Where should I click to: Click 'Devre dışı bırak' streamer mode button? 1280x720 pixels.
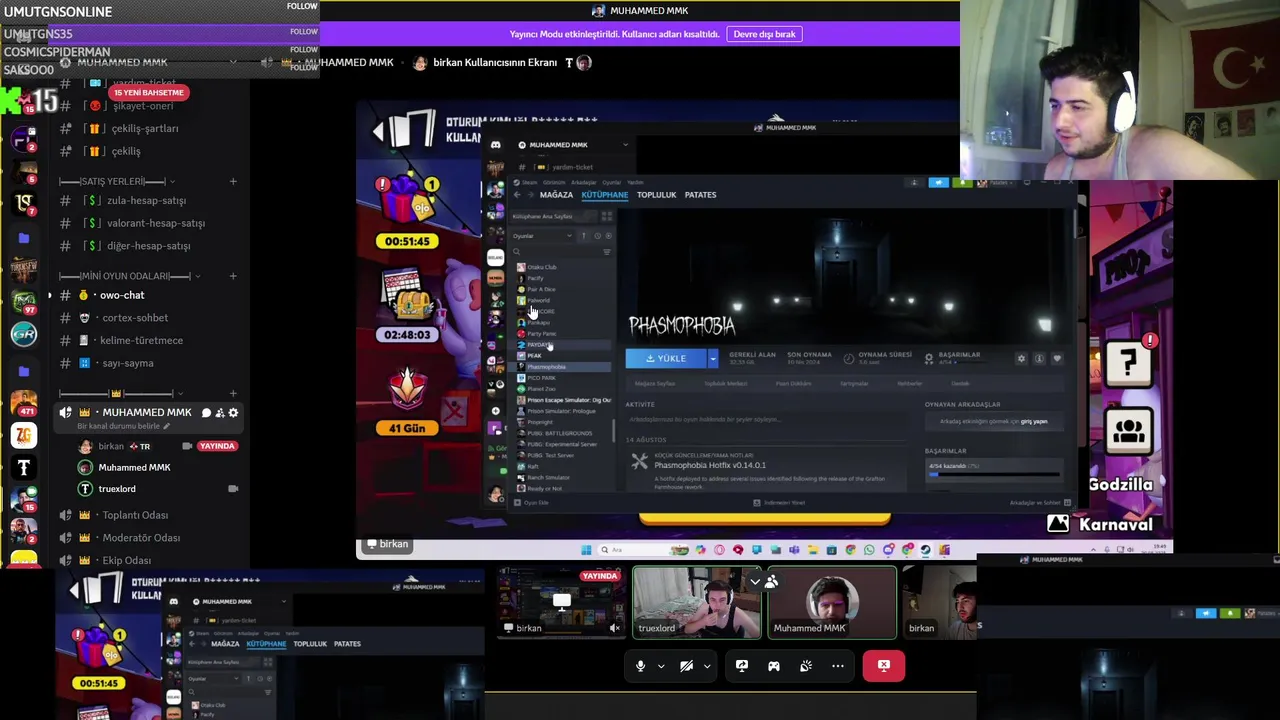(x=764, y=34)
